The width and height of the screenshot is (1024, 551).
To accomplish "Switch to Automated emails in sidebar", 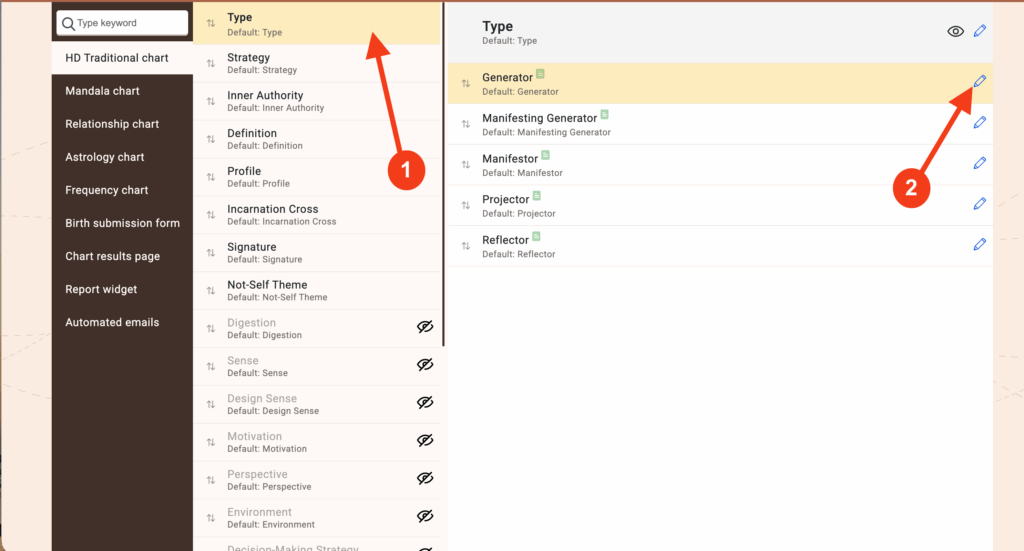I will point(112,322).
